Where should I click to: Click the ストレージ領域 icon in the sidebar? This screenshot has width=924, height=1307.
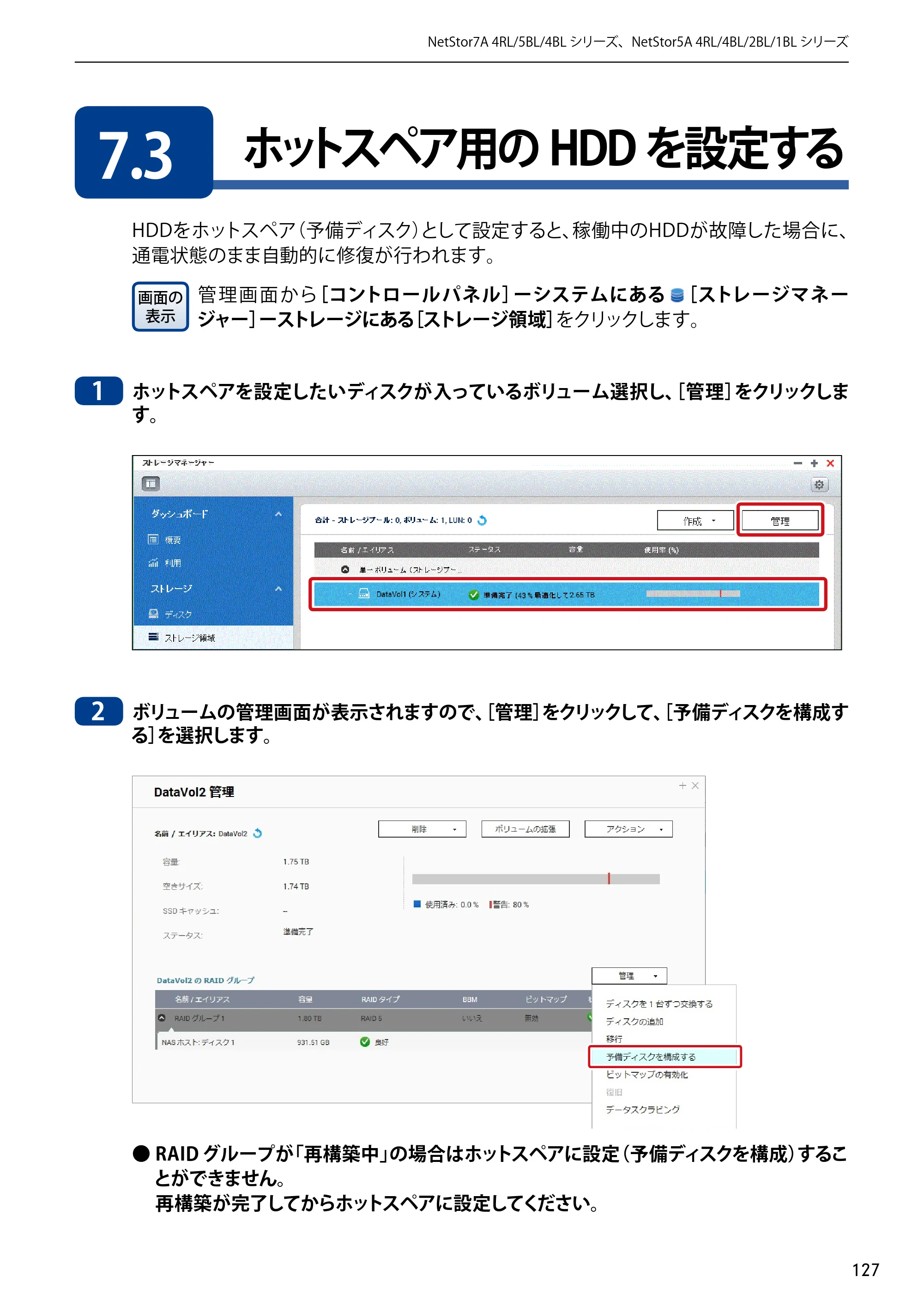pos(153,637)
